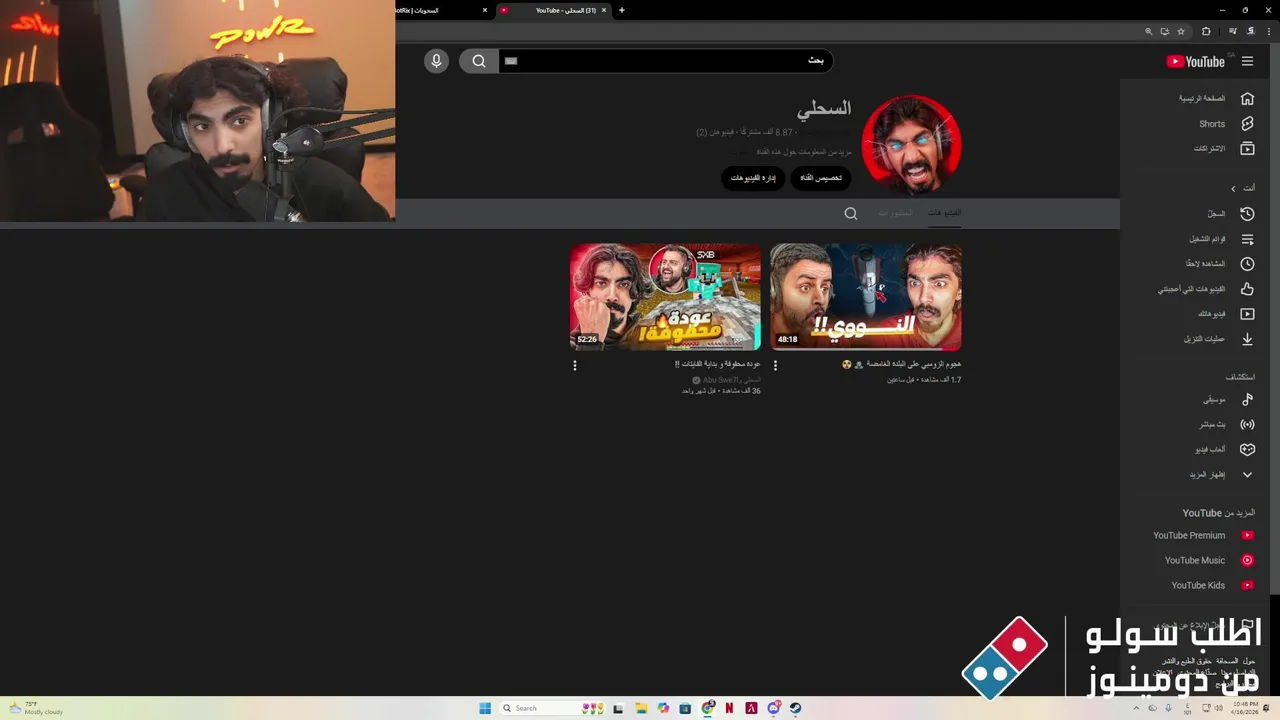This screenshot has height=720, width=1280.
Task: Click the Manage videos (إدارة الفيديوهات) button
Action: click(x=753, y=178)
